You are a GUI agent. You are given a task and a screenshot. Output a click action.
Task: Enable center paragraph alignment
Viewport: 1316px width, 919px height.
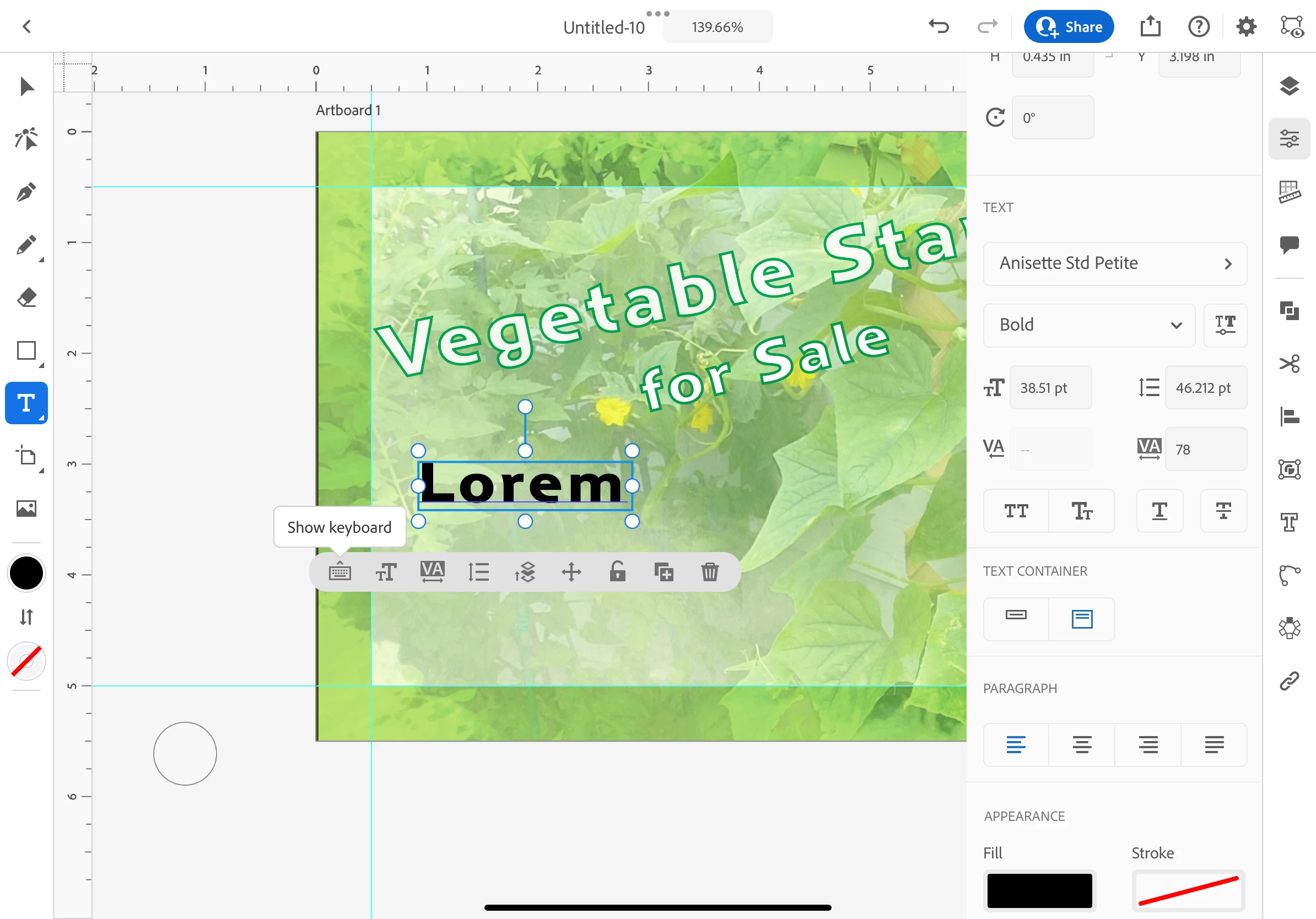[x=1082, y=745]
